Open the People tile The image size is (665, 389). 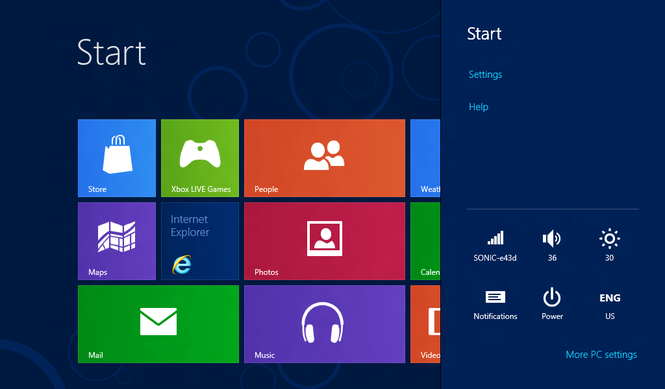[x=324, y=158]
